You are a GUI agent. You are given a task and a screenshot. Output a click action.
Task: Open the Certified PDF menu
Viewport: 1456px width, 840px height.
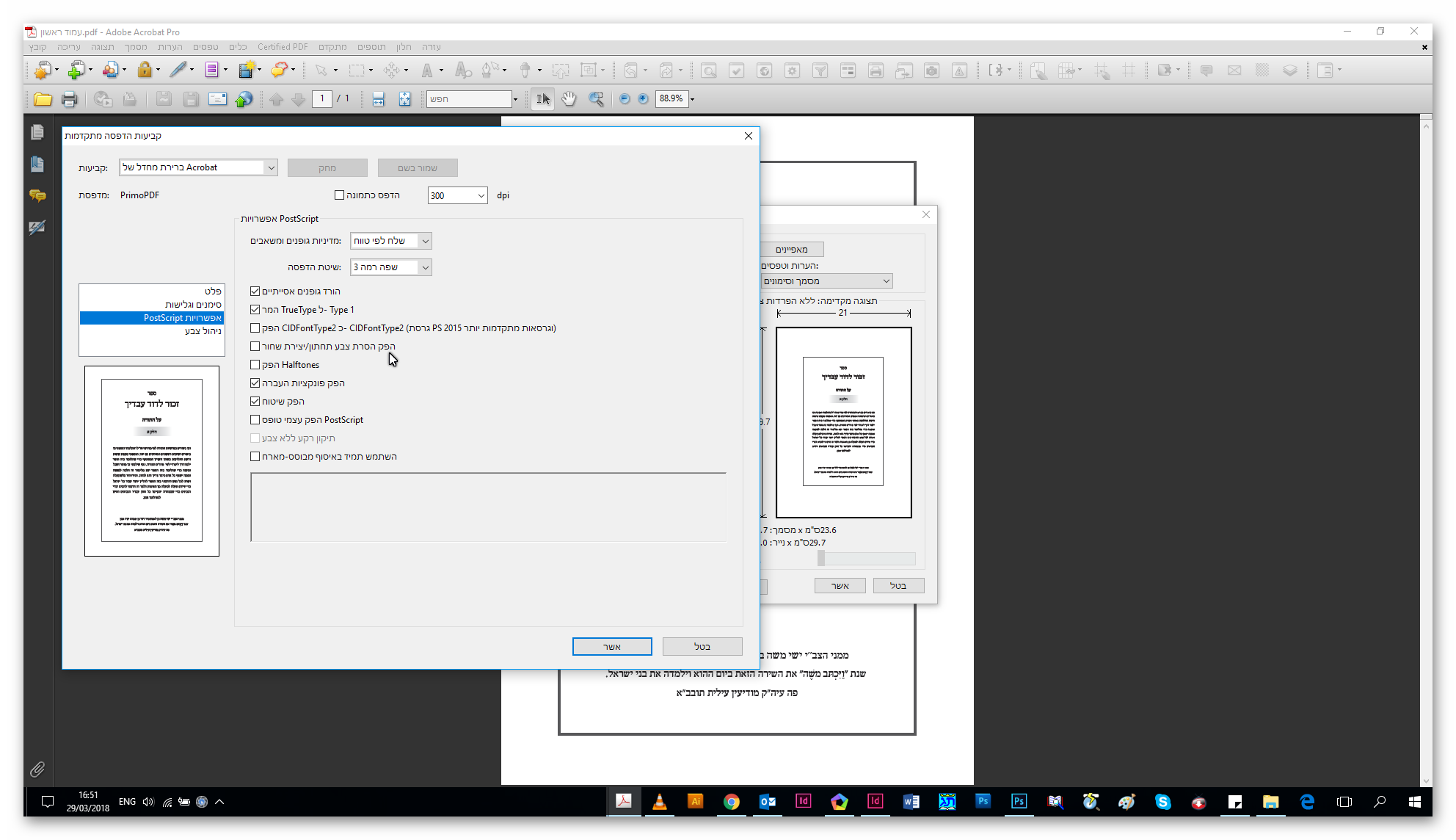point(283,47)
